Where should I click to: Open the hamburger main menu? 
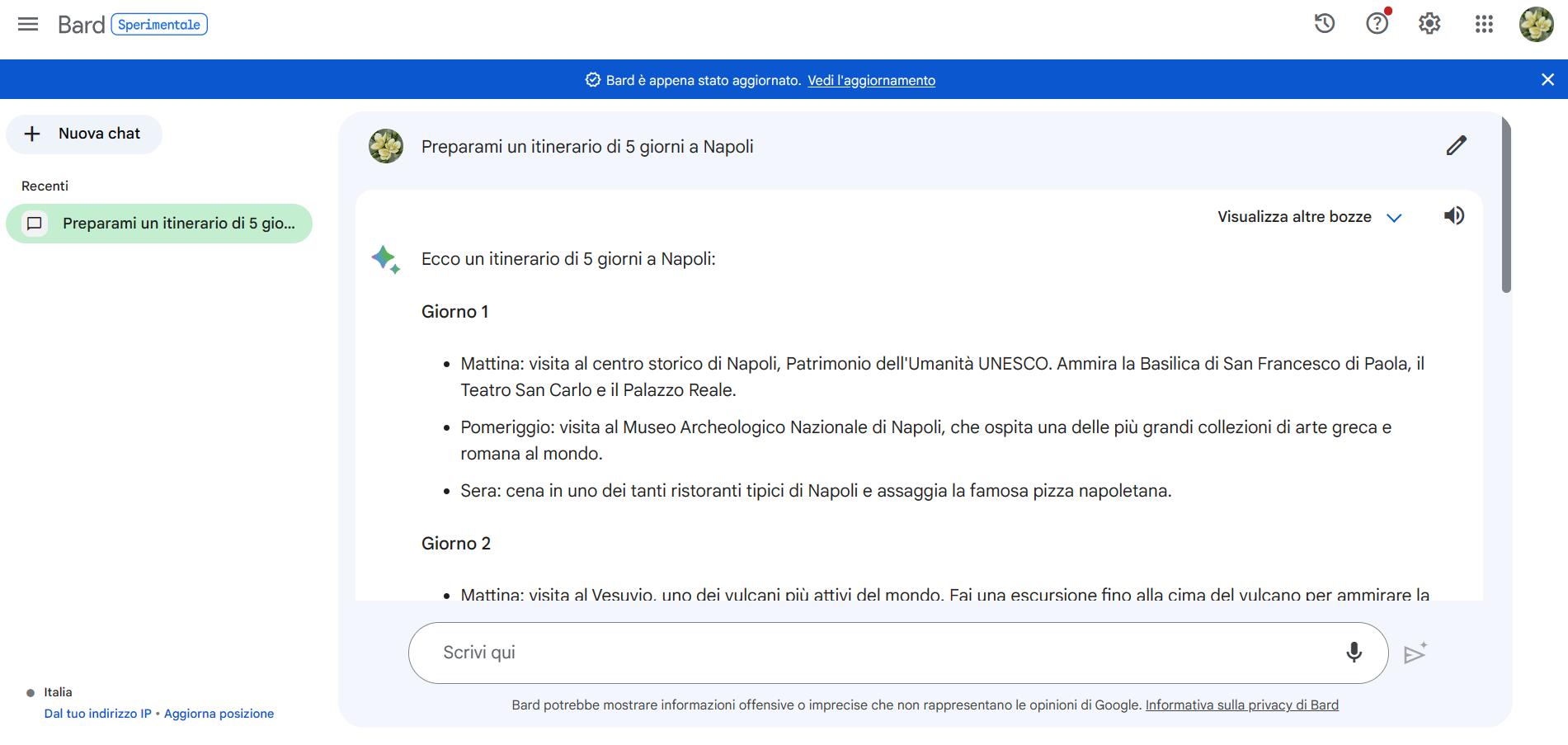[x=28, y=24]
